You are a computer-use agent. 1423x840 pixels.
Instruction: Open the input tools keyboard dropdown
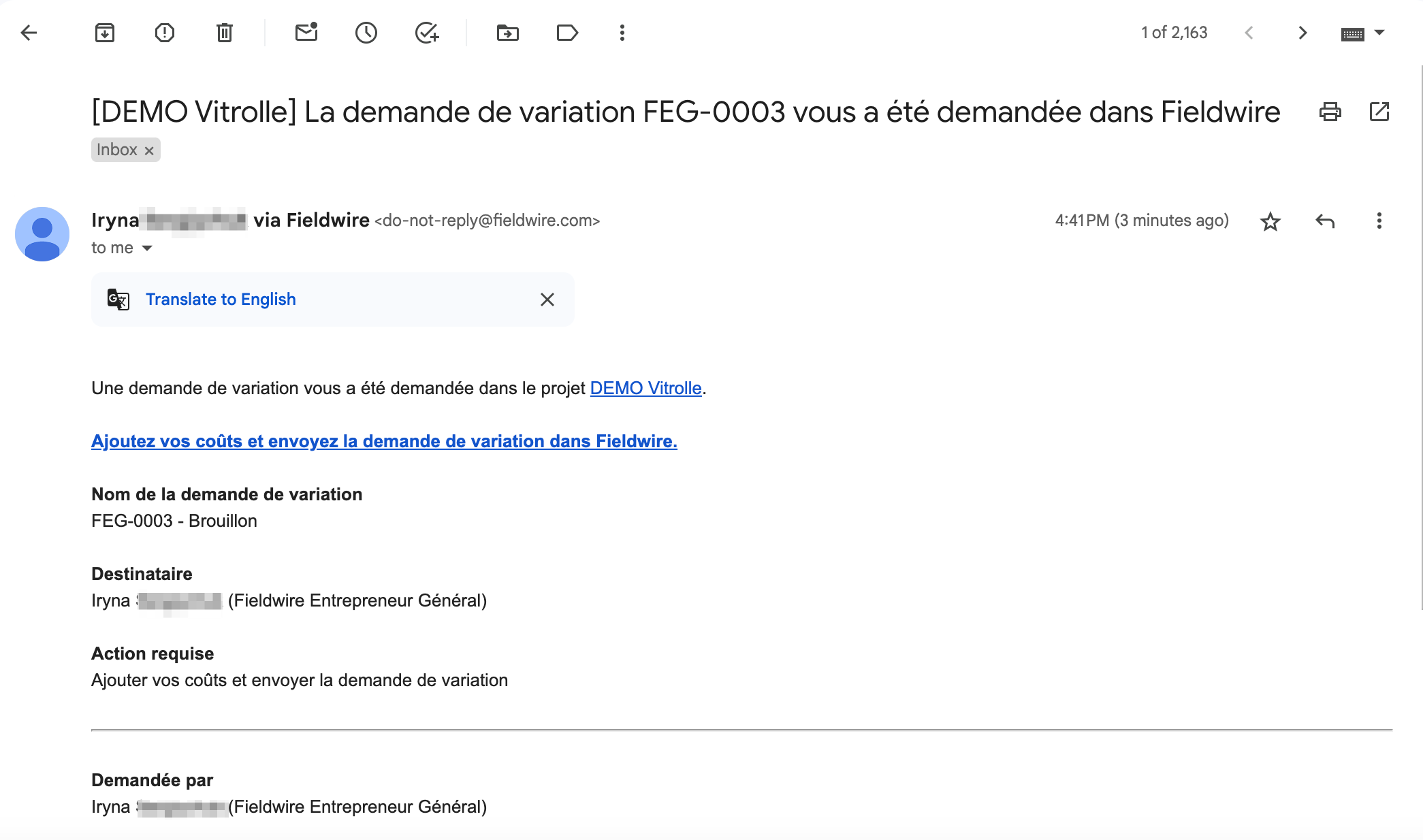tap(1362, 33)
